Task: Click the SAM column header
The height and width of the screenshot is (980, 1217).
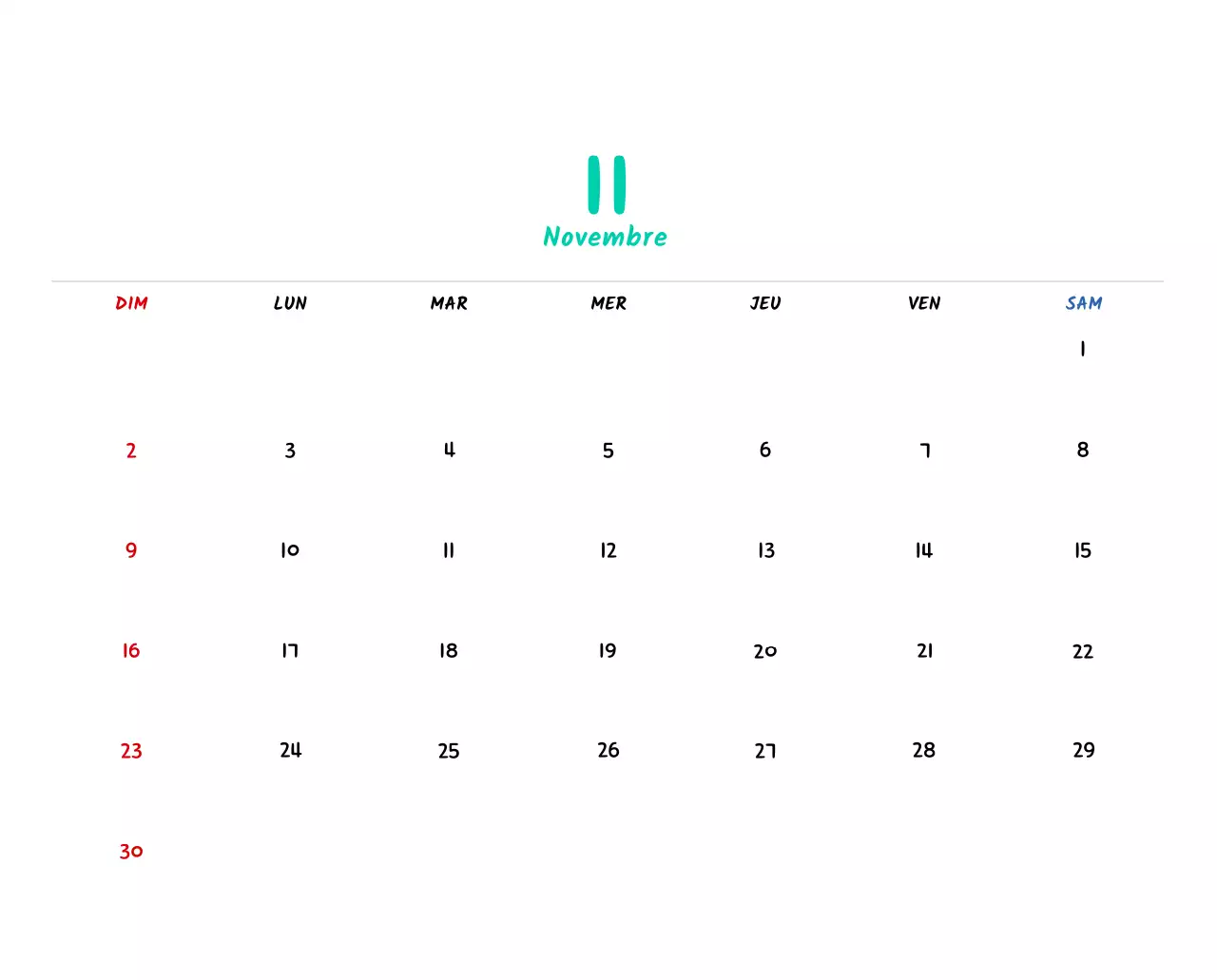Action: tap(1083, 303)
